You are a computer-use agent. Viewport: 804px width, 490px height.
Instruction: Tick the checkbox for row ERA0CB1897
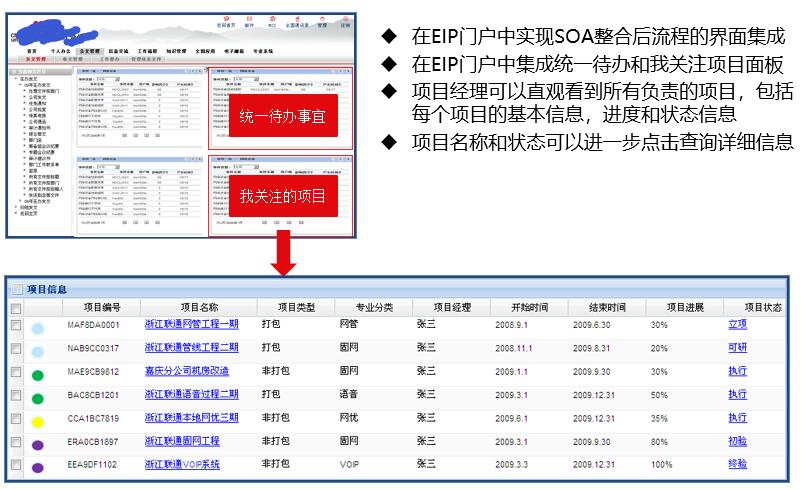pos(16,442)
